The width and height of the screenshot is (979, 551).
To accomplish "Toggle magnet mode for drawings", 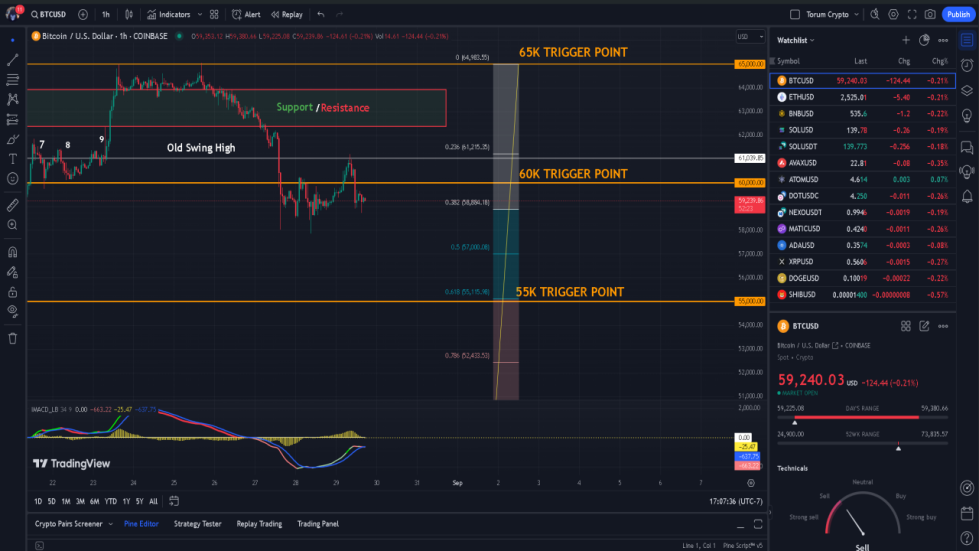I will coord(12,252).
